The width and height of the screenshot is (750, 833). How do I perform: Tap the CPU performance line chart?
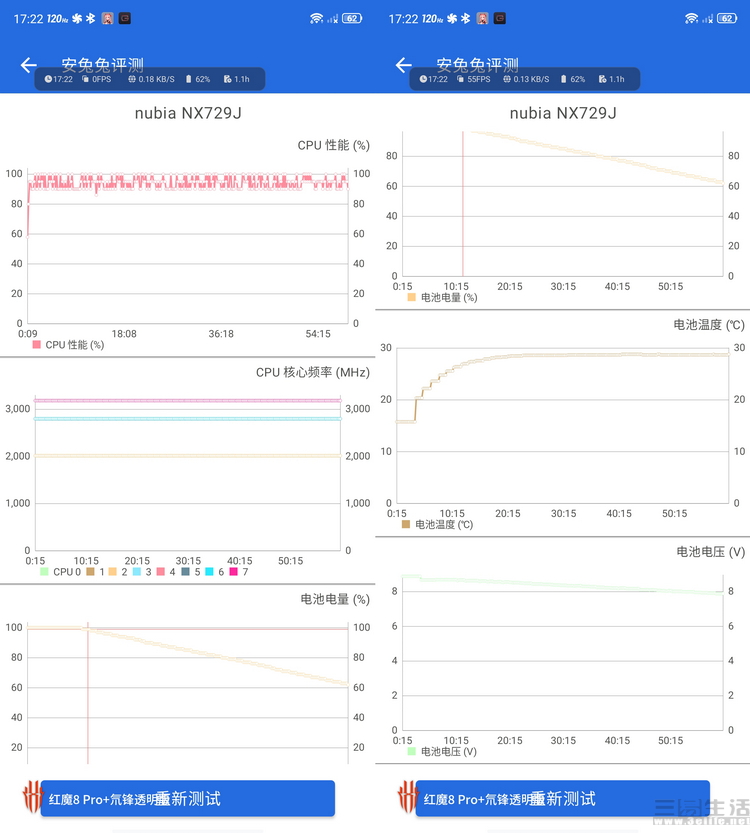(x=188, y=247)
